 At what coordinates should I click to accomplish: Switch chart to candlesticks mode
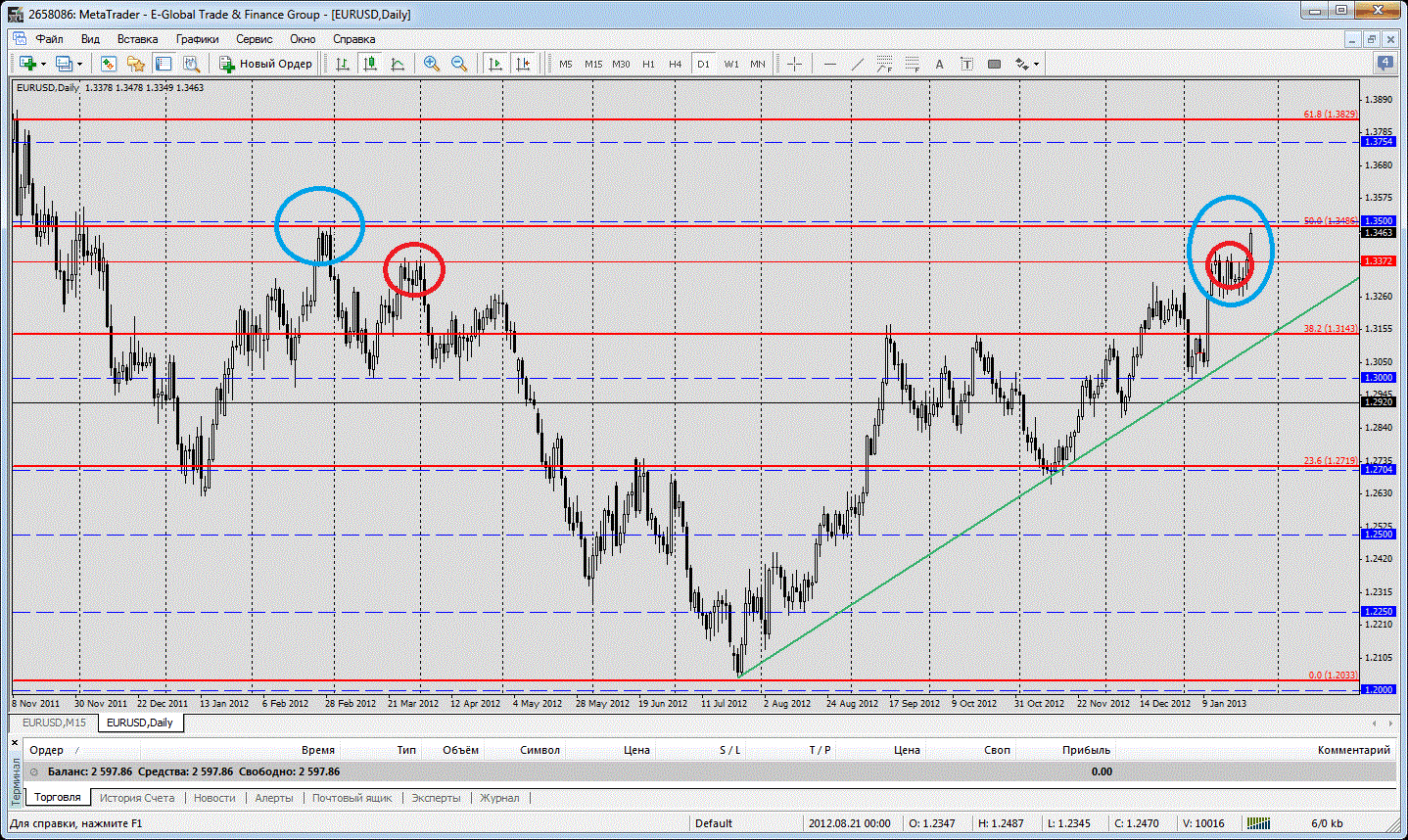[370, 64]
